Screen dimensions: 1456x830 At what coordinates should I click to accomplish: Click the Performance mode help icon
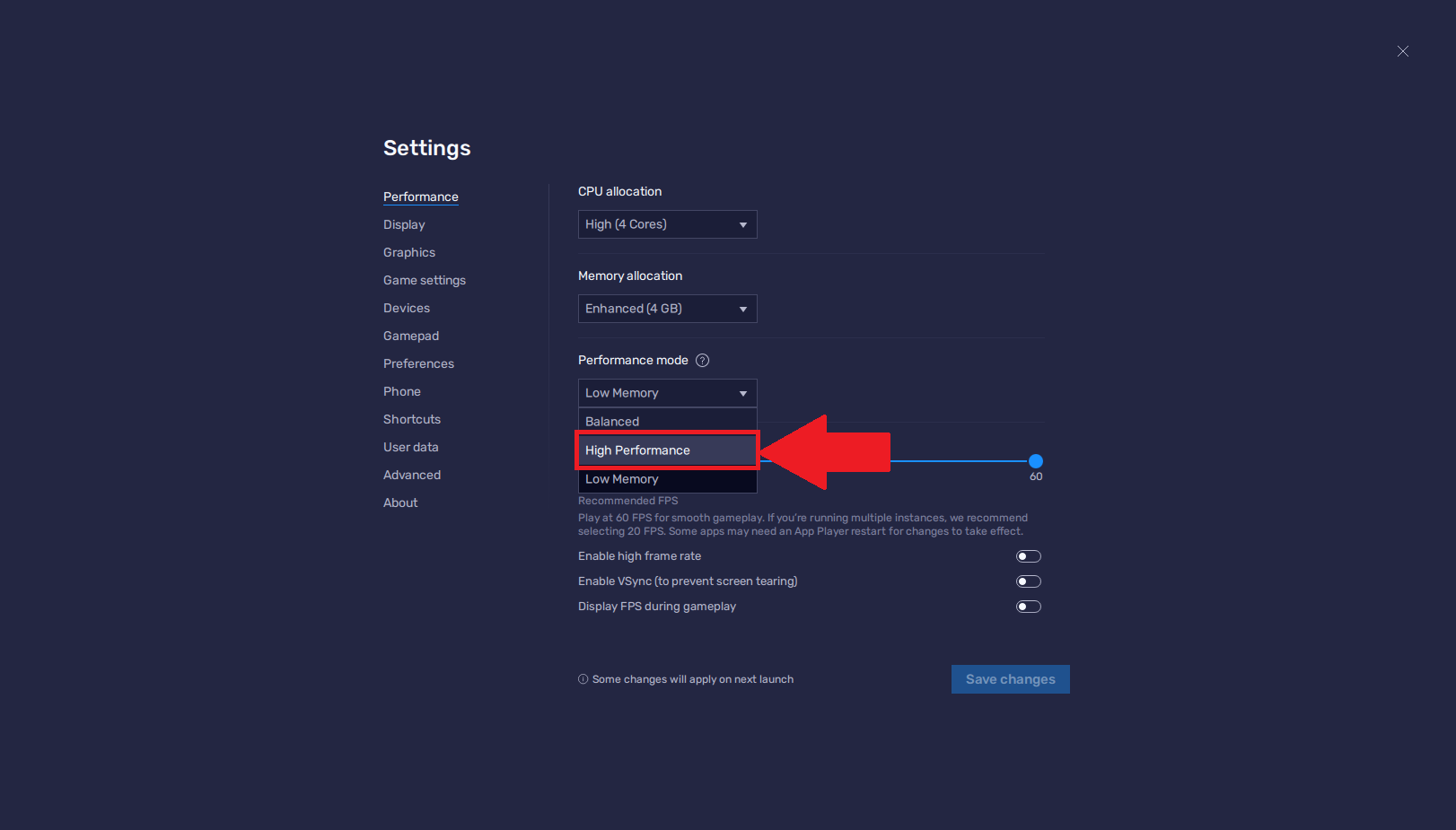click(x=703, y=361)
